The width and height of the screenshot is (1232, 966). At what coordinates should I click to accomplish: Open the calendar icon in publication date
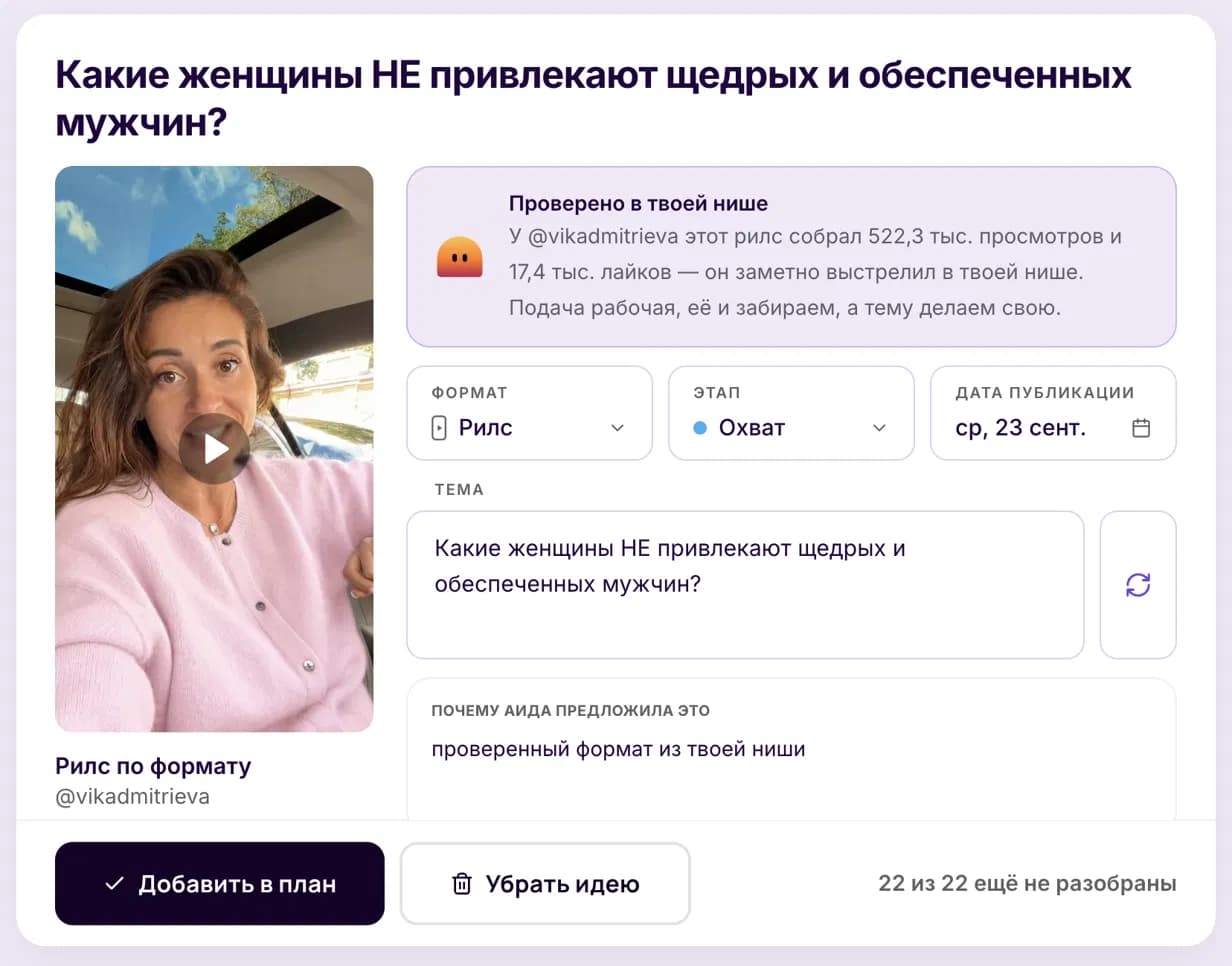tap(1141, 428)
